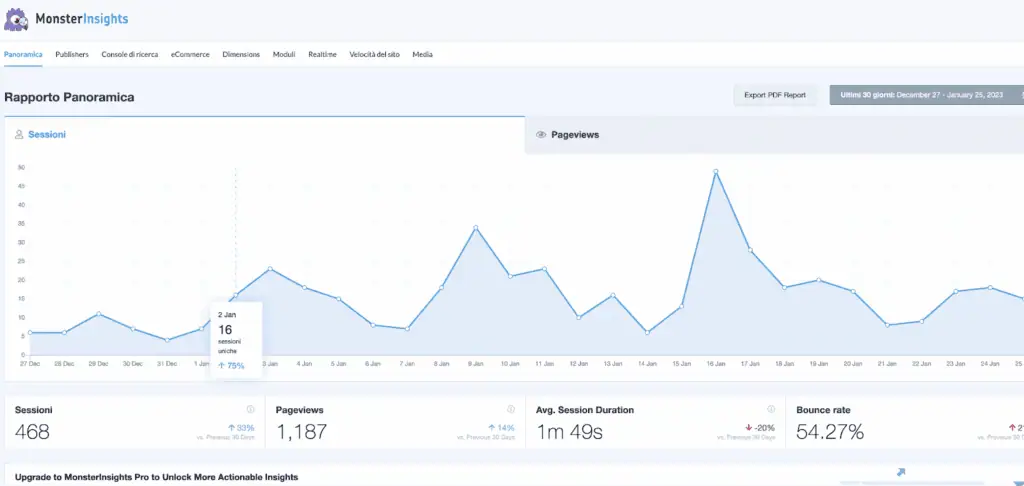Image resolution: width=1024 pixels, height=486 pixels.
Task: Click info icon on Avg. Session Duration card
Action: [771, 409]
